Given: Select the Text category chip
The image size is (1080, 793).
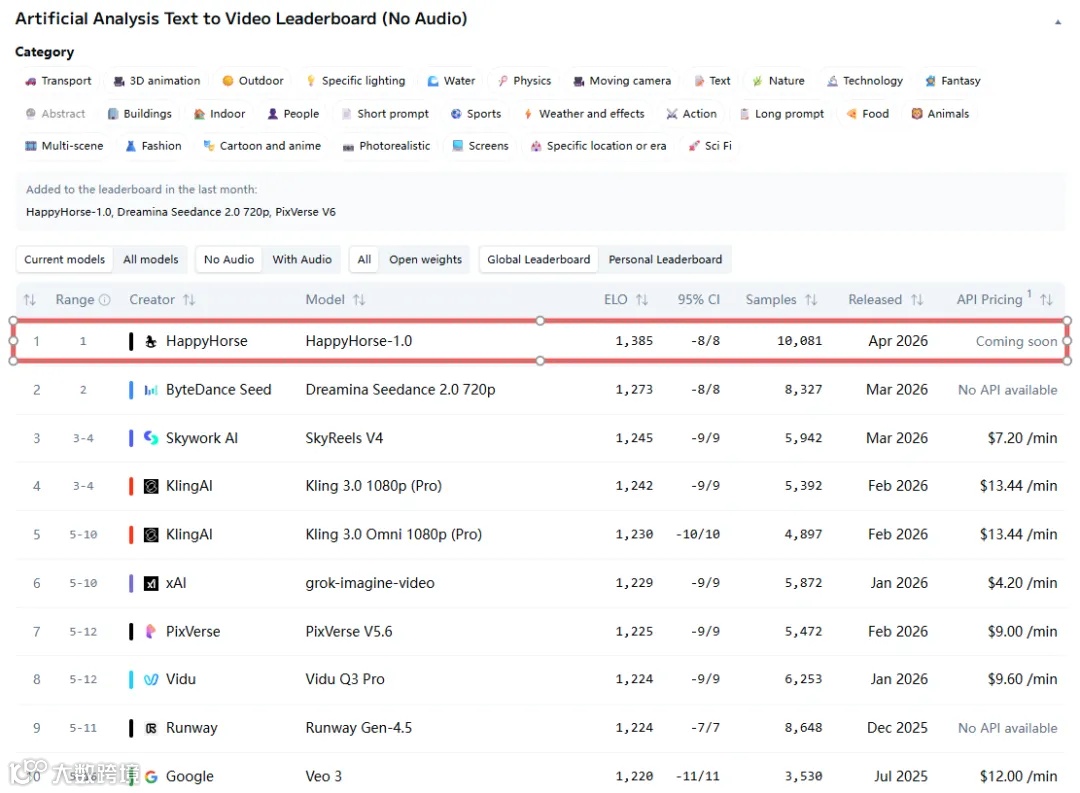Looking at the screenshot, I should [712, 81].
